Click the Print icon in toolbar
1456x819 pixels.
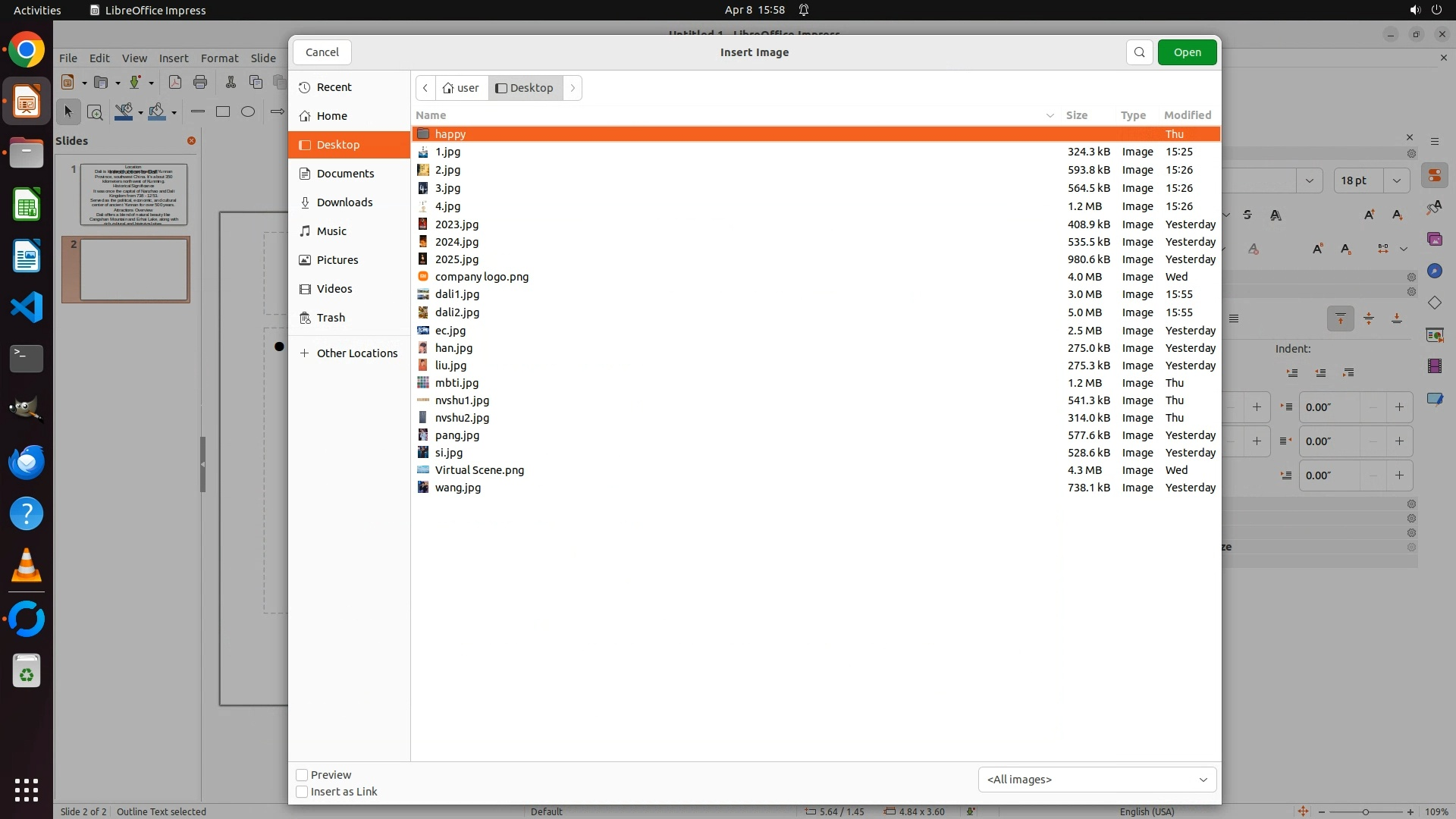[x=200, y=82]
